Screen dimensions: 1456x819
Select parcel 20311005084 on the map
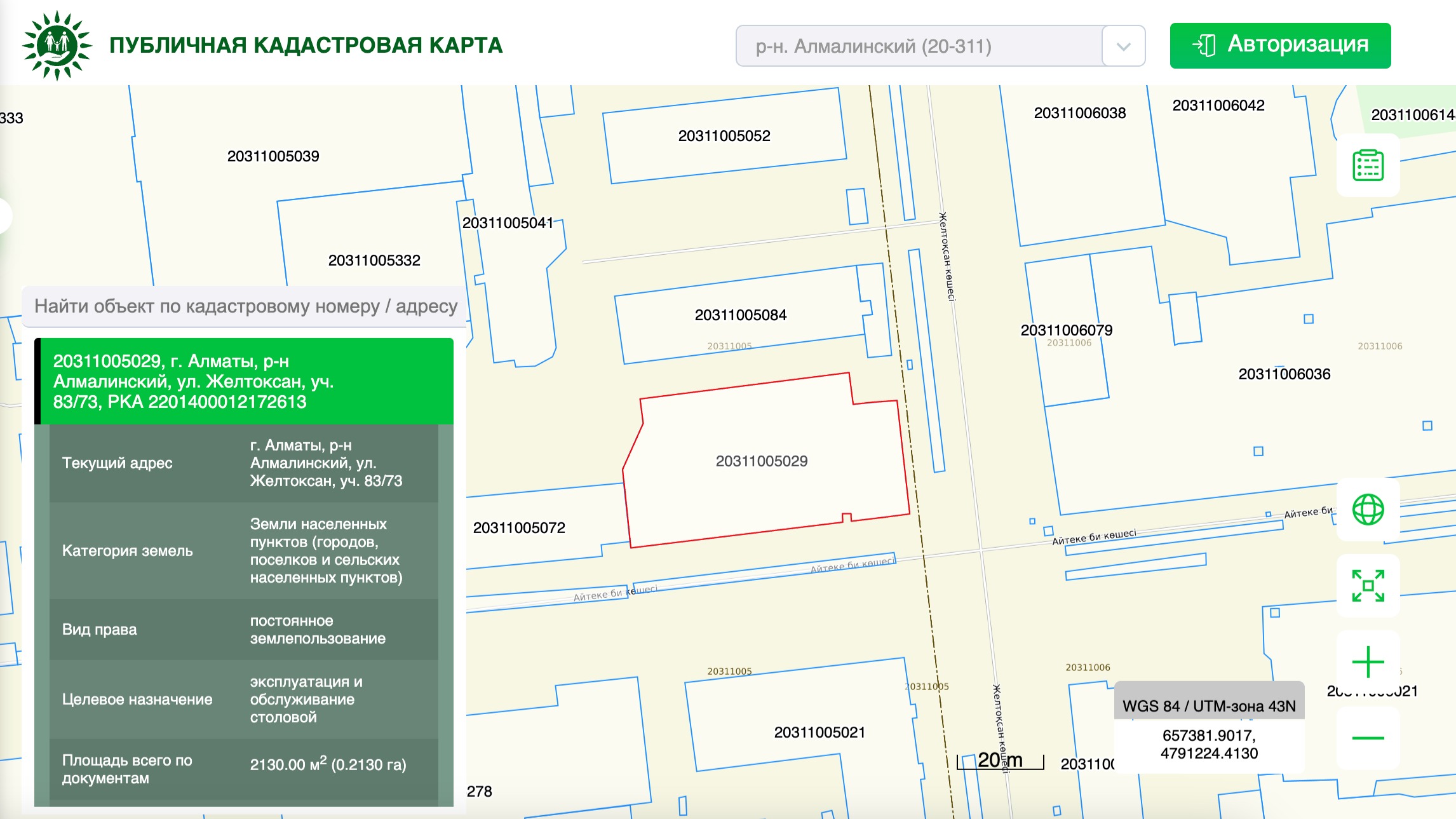pyautogui.click(x=740, y=315)
